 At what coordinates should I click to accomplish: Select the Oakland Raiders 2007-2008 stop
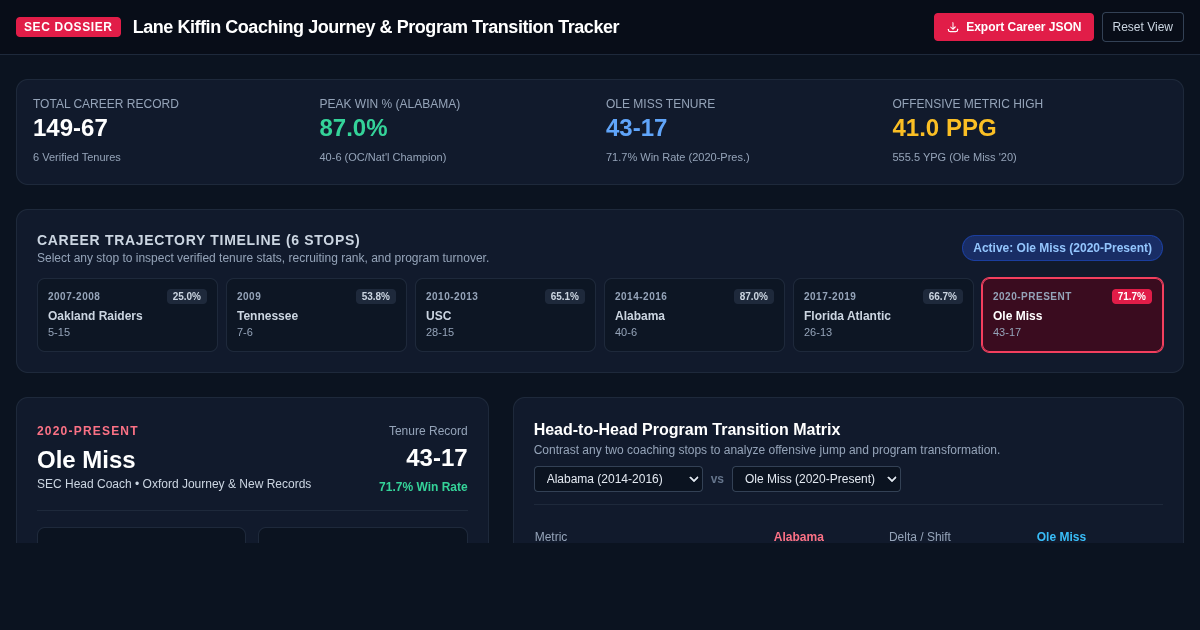click(127, 315)
